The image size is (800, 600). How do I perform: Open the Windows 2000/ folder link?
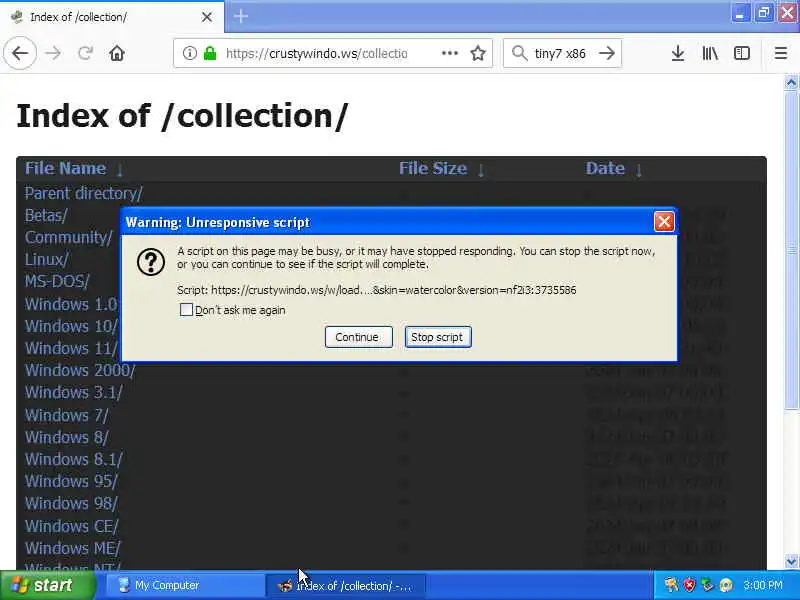80,370
